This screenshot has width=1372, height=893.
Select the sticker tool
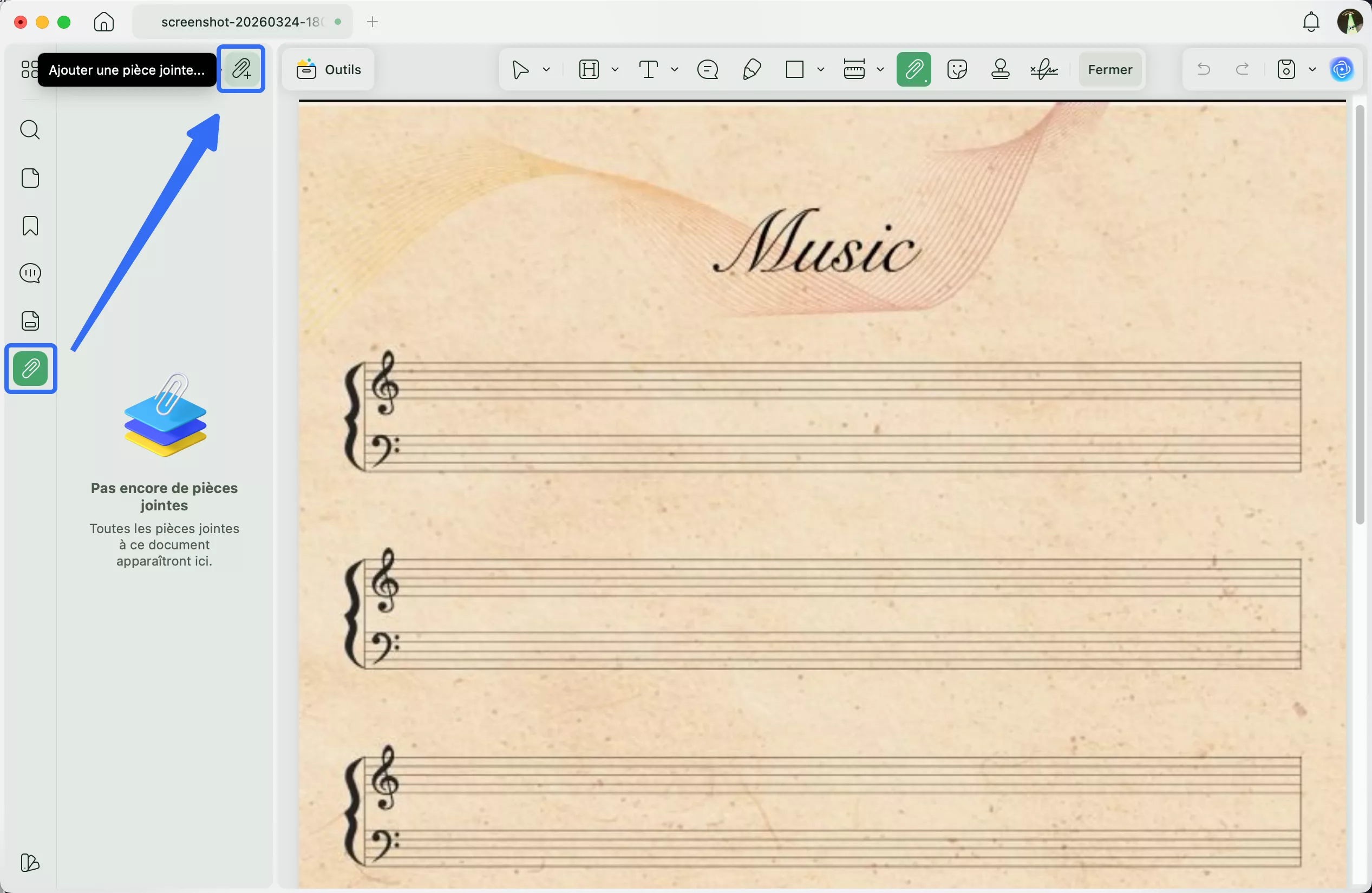[x=957, y=70]
